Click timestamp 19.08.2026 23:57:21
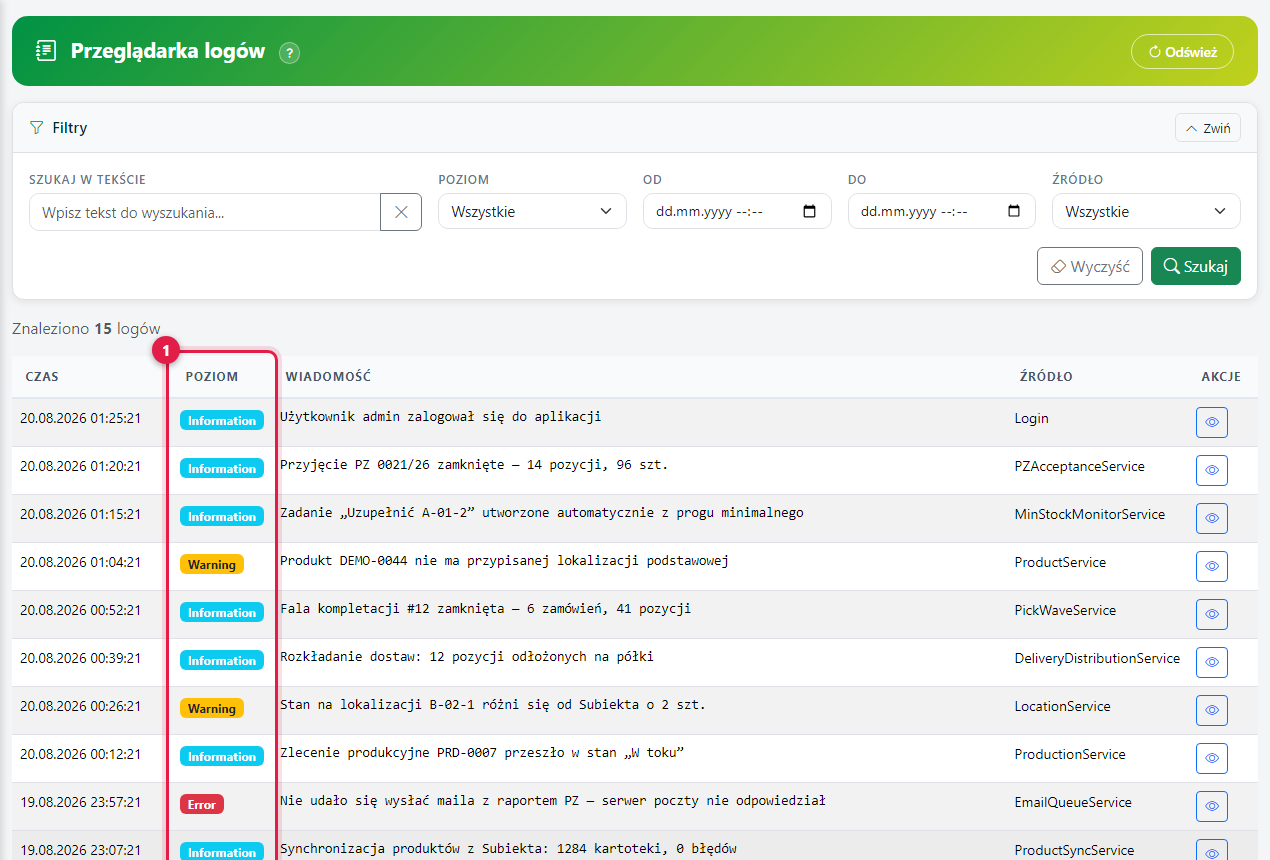This screenshot has height=860, width=1270. coord(81,802)
